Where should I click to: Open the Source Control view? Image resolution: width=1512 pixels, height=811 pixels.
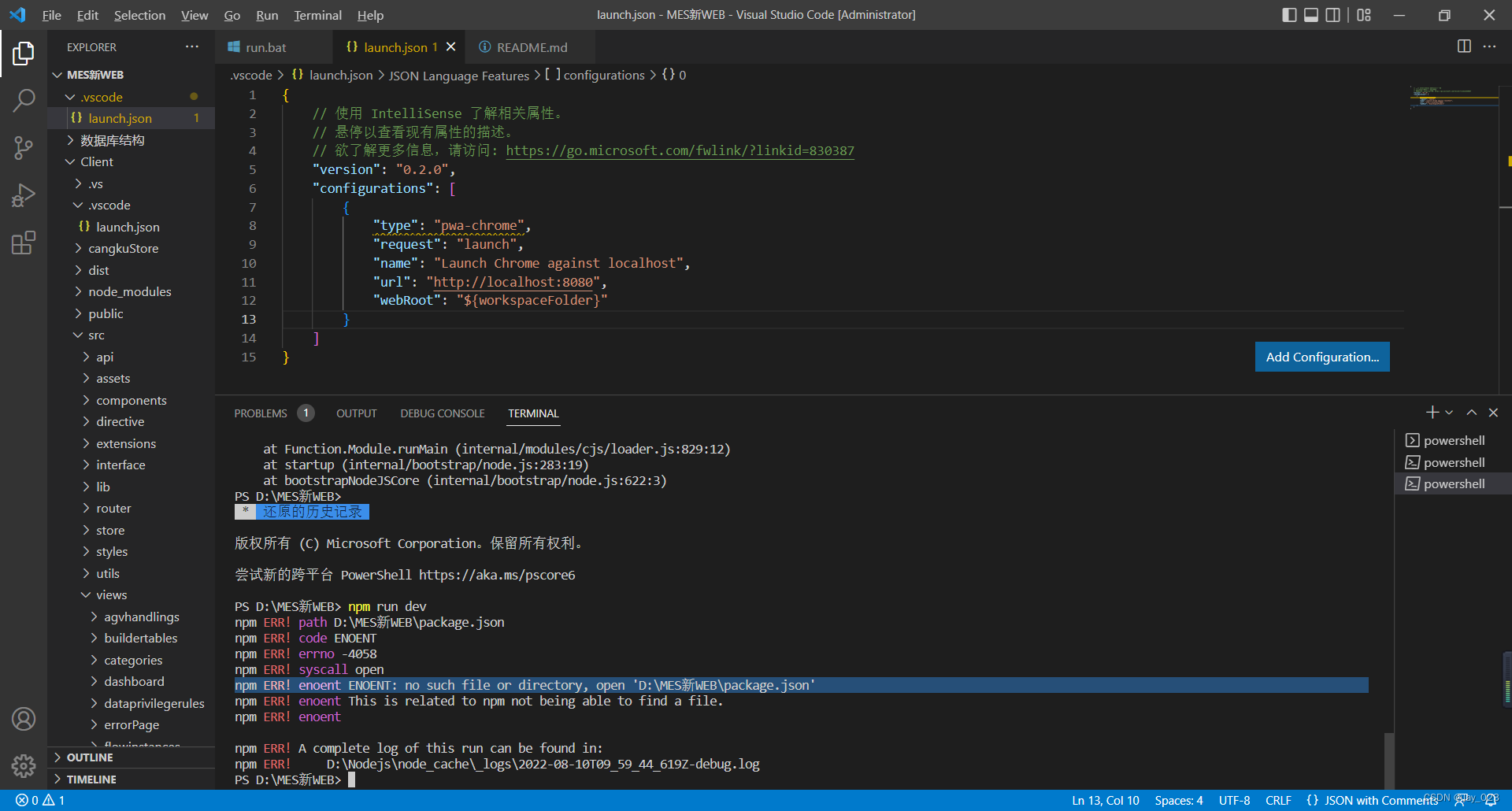[24, 147]
